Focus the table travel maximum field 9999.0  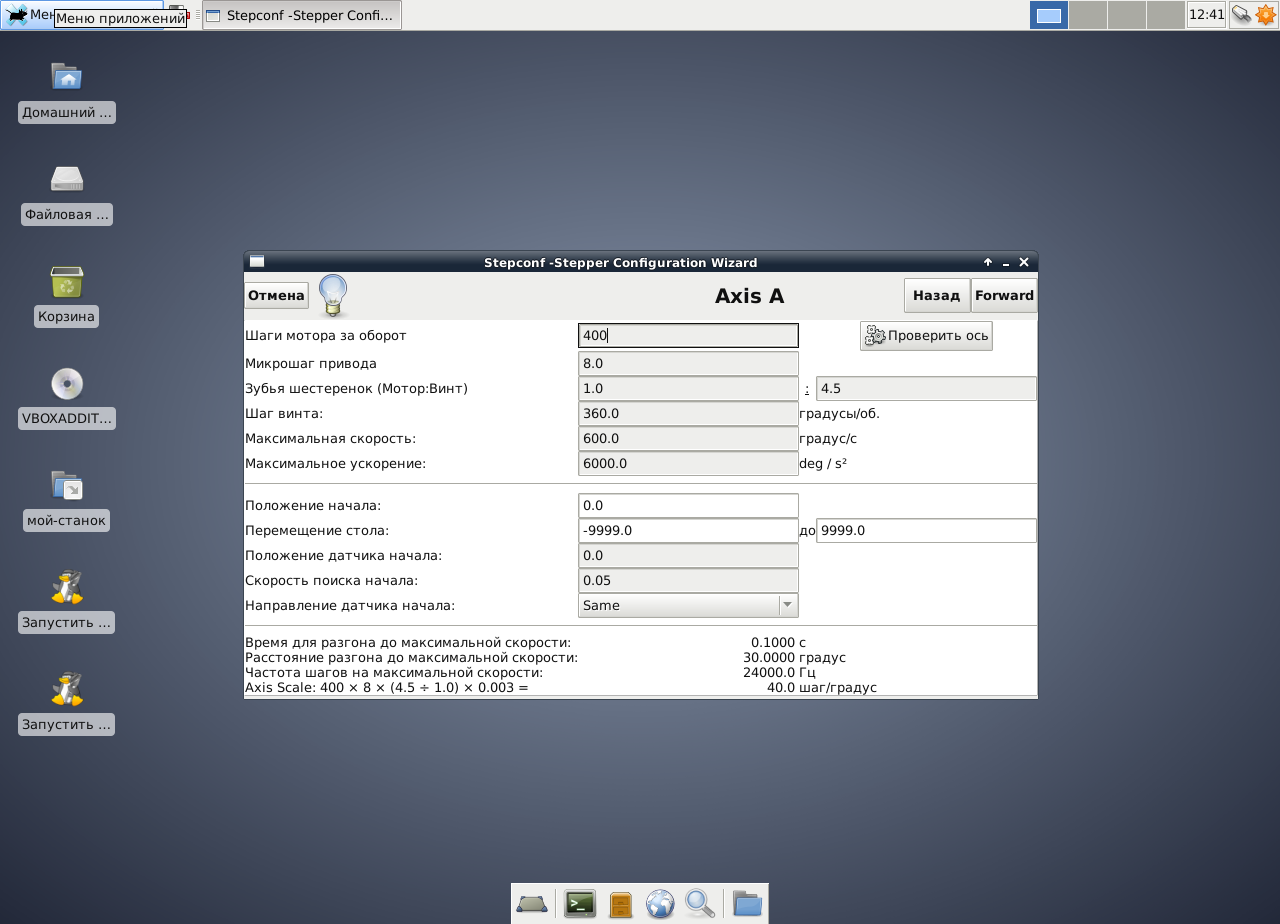[x=926, y=531]
